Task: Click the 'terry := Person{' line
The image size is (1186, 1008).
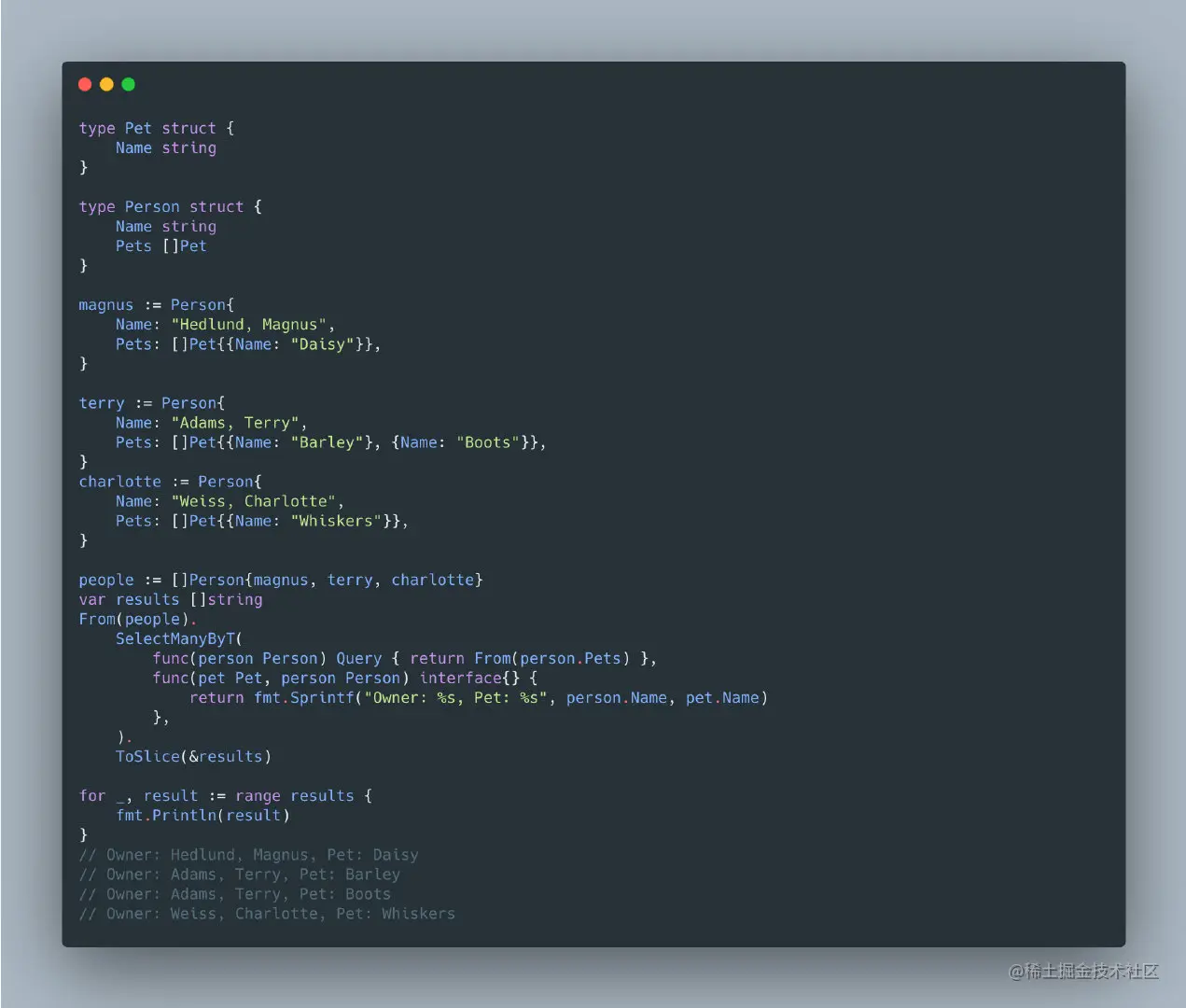Action: coord(152,402)
